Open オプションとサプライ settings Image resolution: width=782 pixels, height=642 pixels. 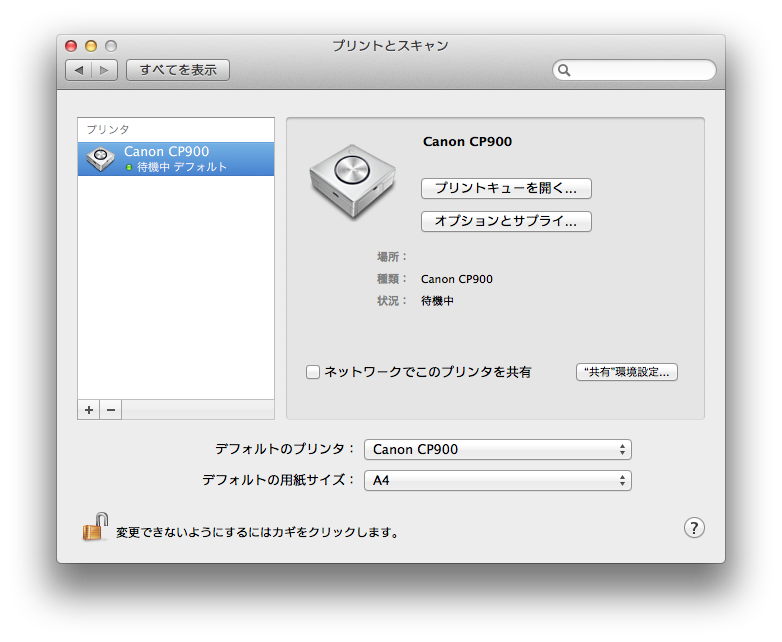pyautogui.click(x=506, y=221)
